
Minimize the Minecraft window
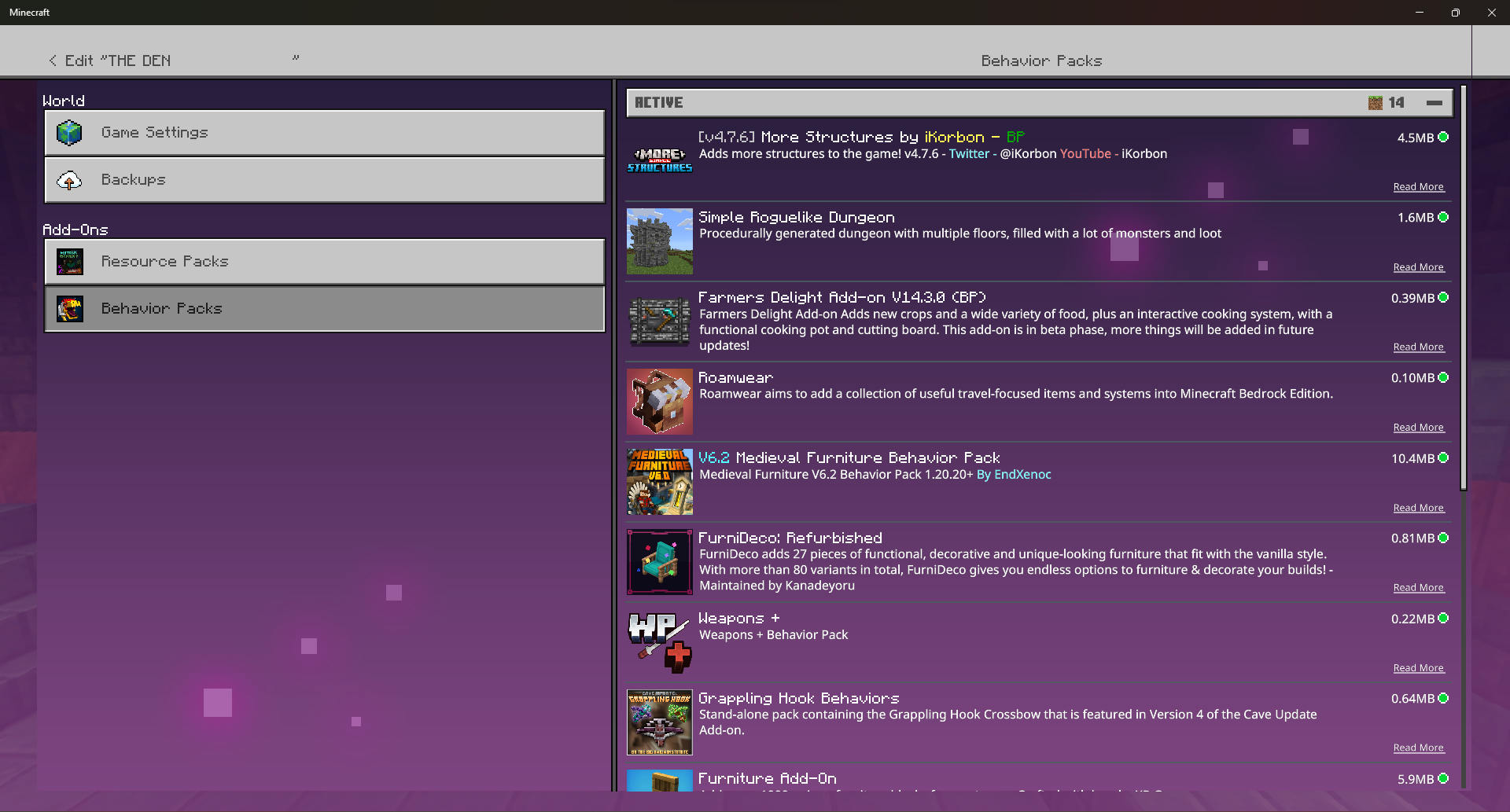(1420, 13)
